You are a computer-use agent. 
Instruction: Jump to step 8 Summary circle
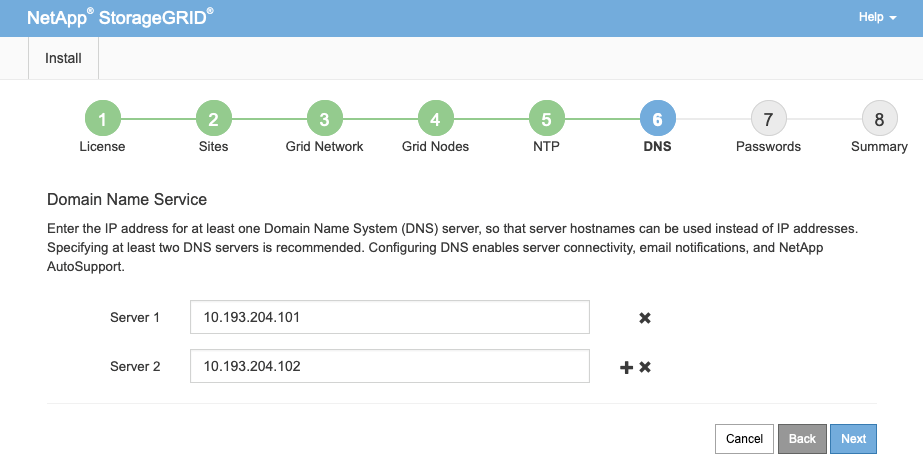(x=879, y=120)
